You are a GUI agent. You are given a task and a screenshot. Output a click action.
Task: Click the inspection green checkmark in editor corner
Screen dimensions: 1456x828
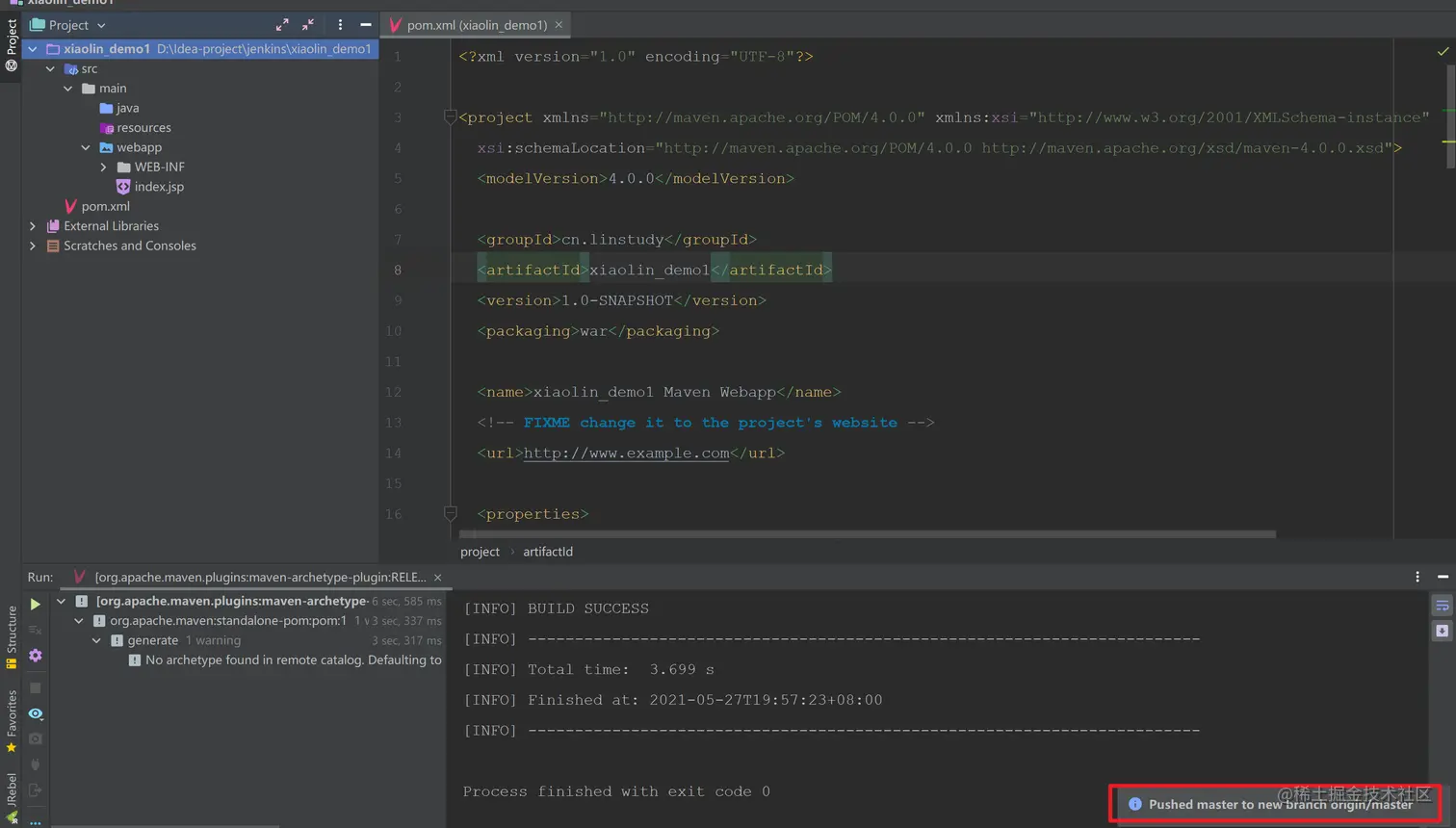pos(1443,52)
